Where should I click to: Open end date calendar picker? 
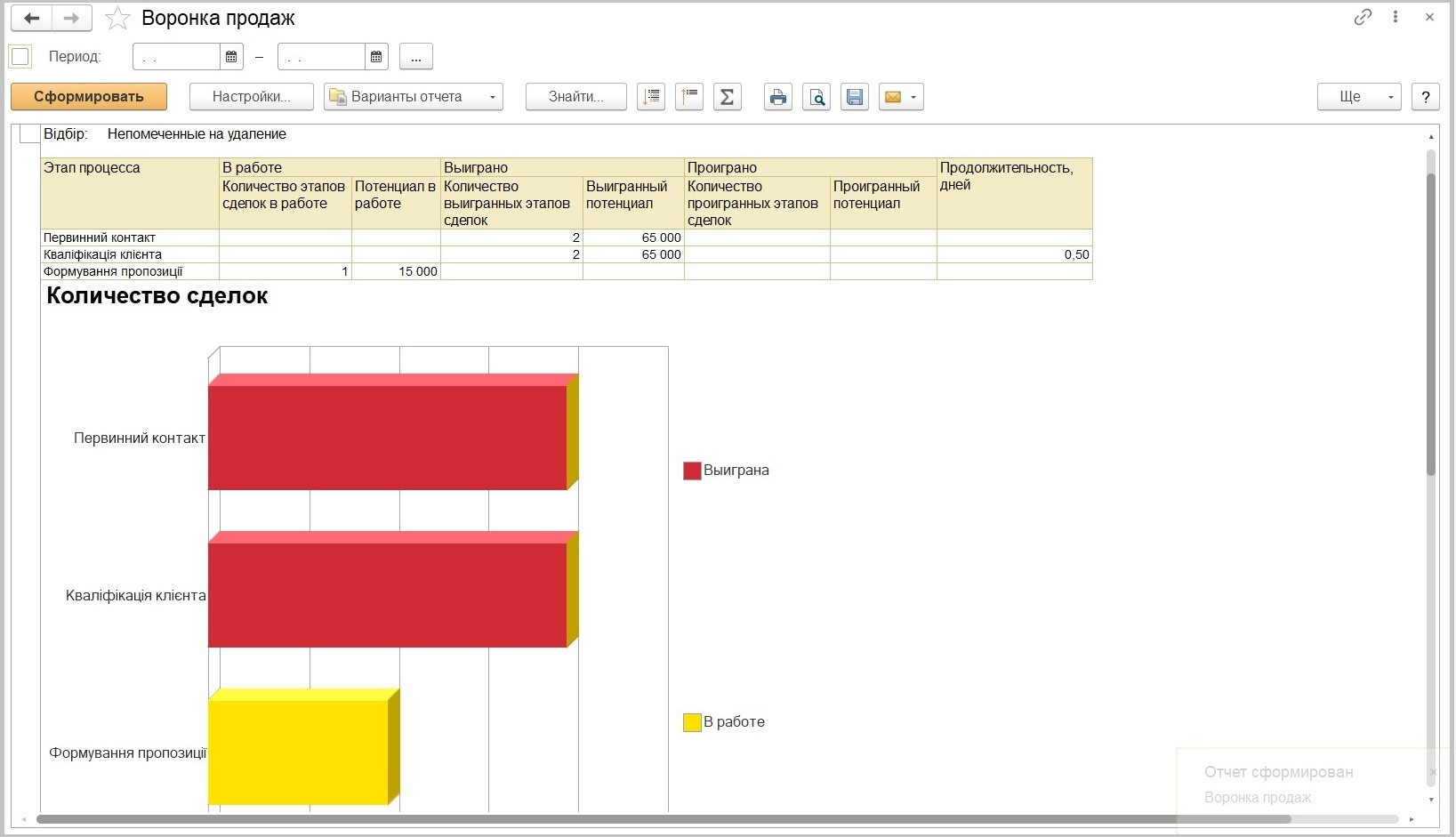point(376,57)
